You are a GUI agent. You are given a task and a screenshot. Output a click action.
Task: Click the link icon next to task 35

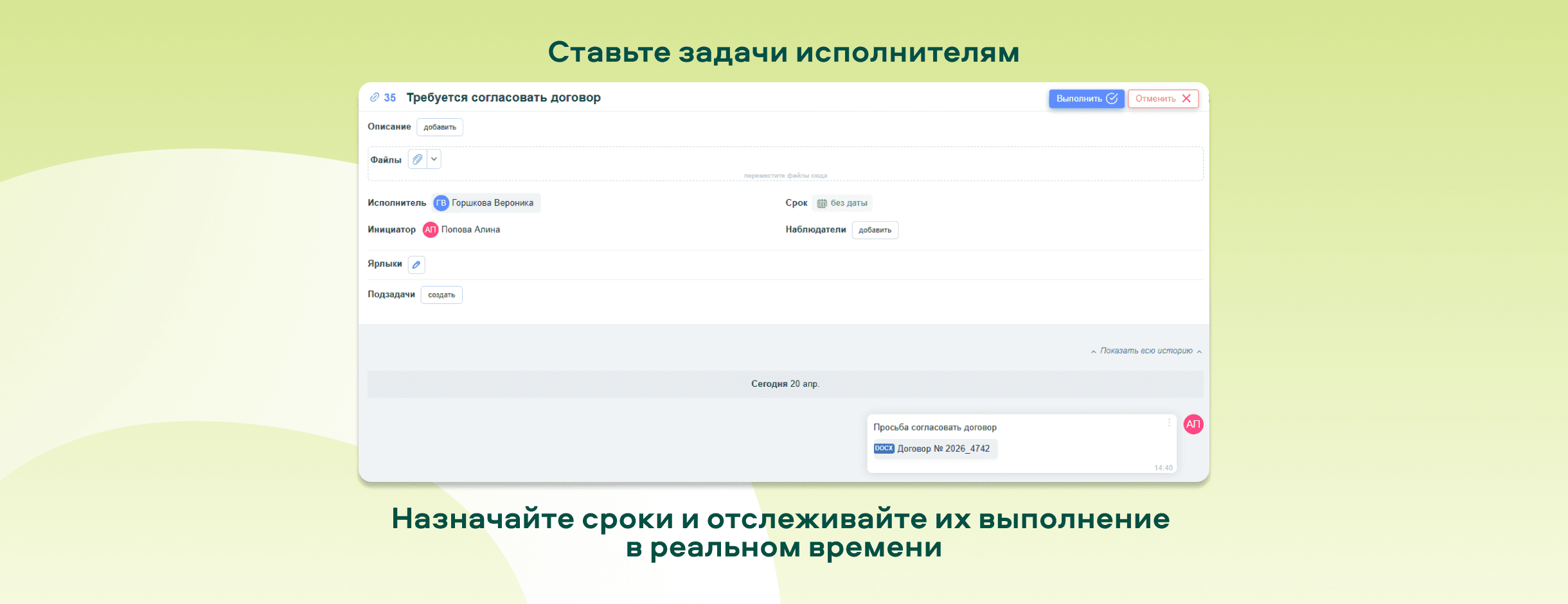[375, 98]
